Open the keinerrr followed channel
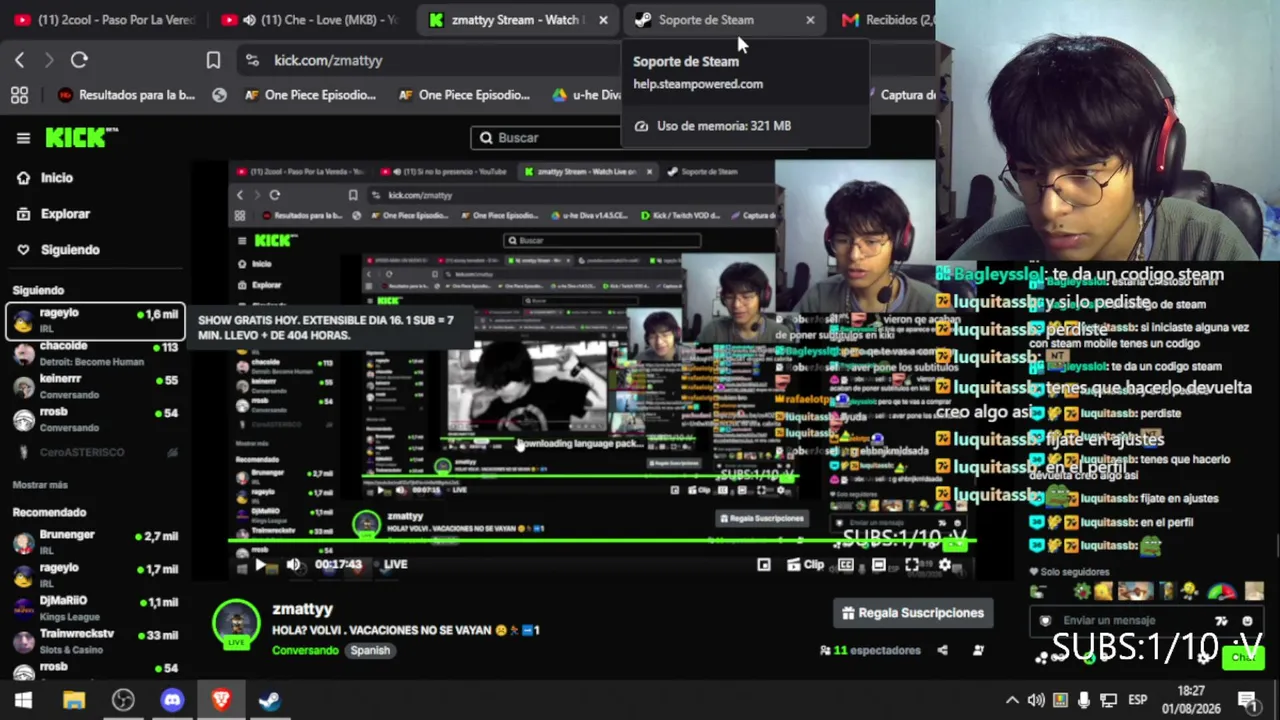This screenshot has height=720, width=1280. (x=96, y=386)
